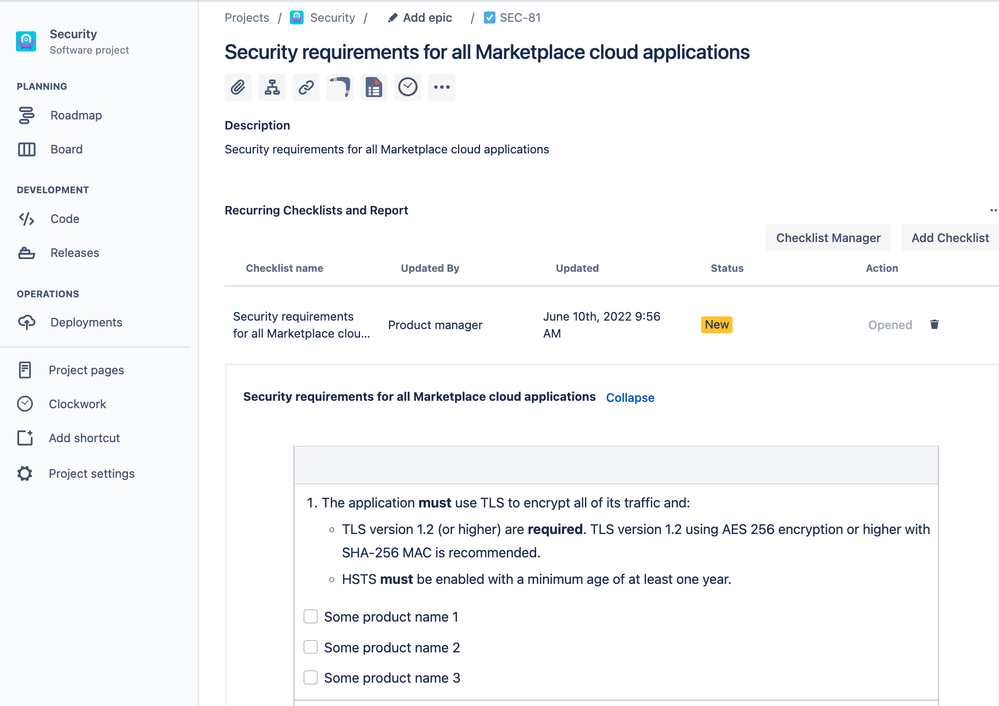Check Some product name 1 checkbox
The width and height of the screenshot is (999, 706).
coord(310,616)
